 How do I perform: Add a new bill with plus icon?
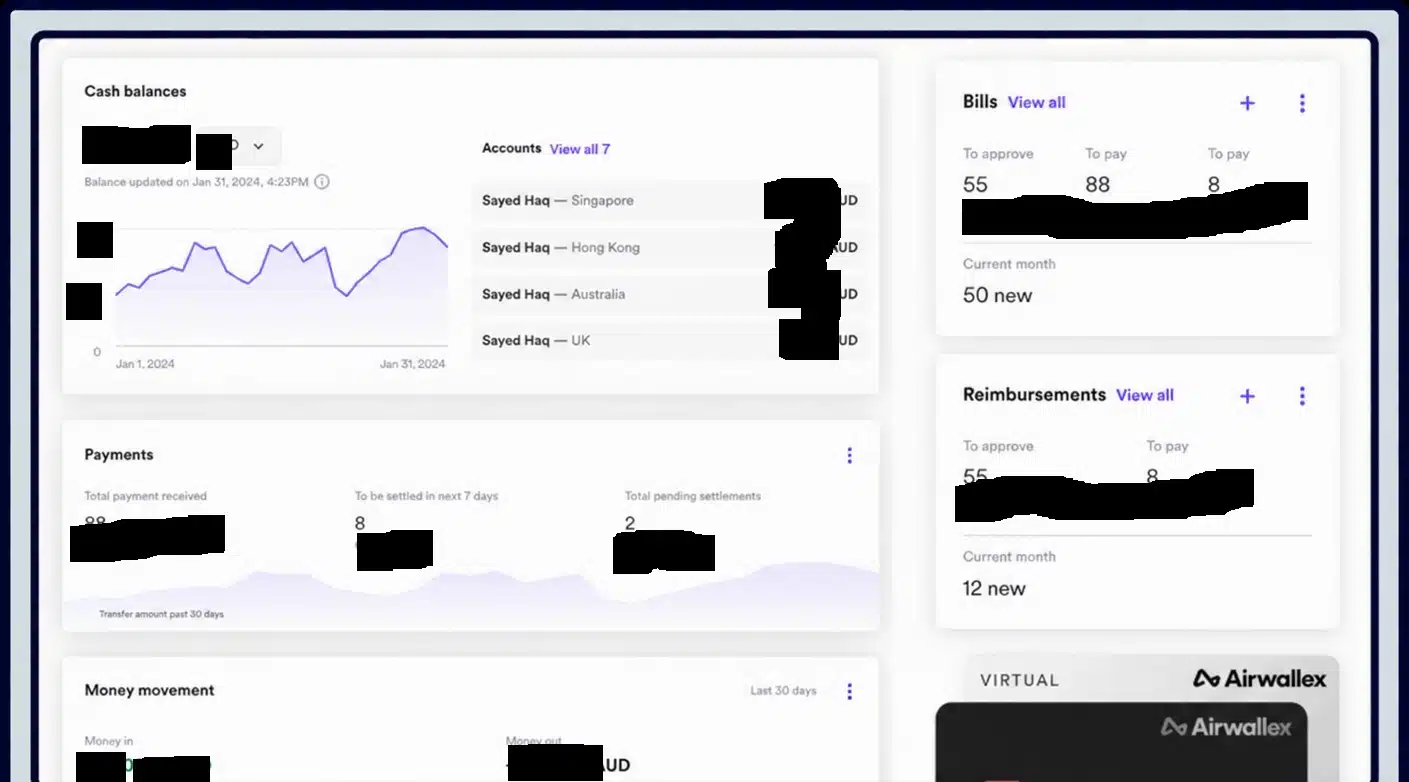point(1247,103)
